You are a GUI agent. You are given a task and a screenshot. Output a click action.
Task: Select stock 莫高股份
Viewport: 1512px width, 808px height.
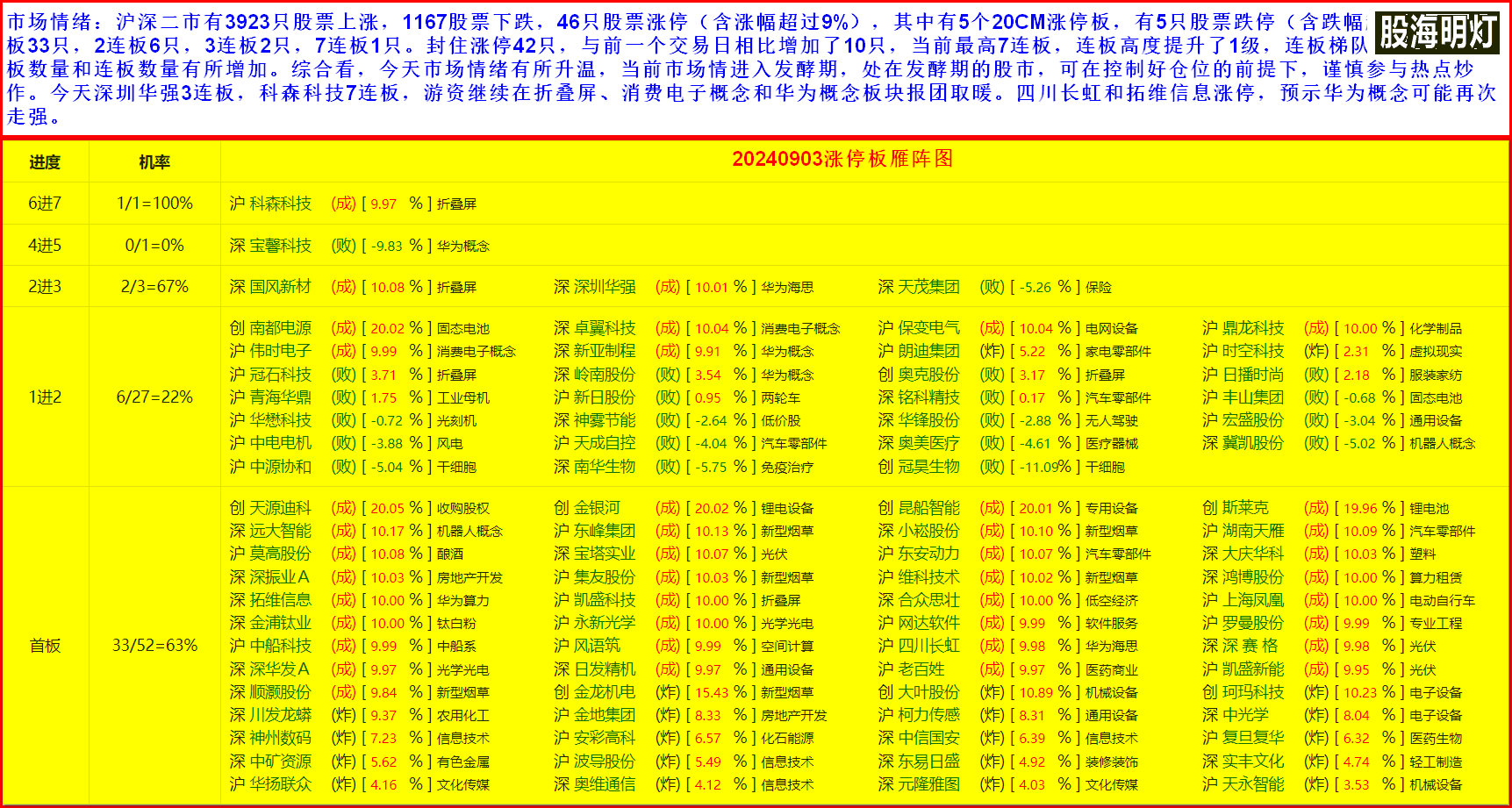280,554
